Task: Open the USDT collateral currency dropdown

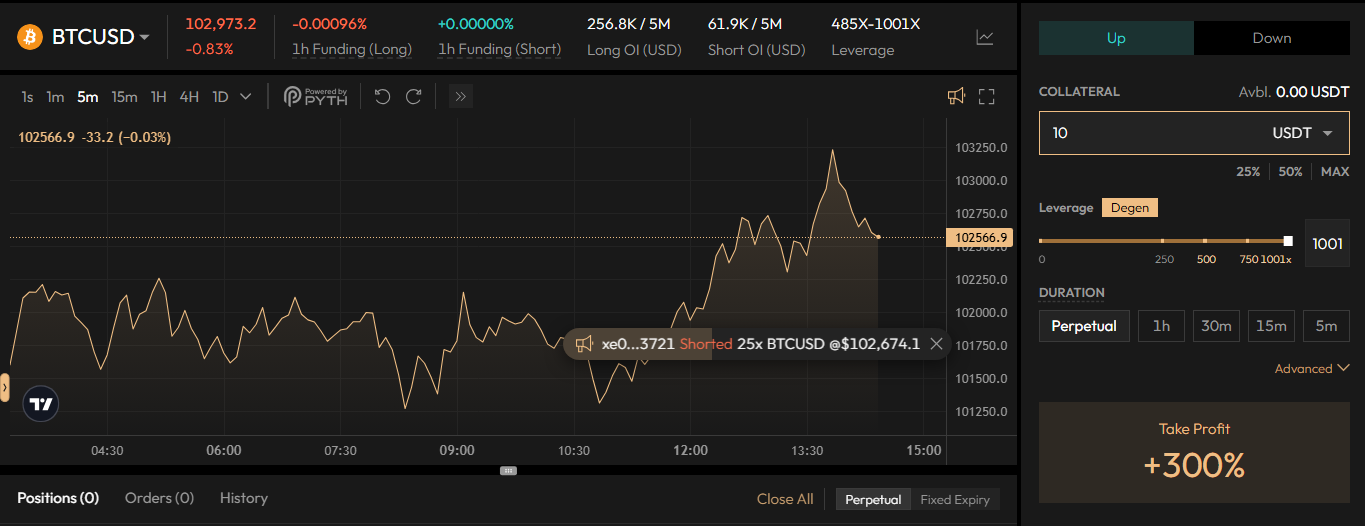Action: point(1303,133)
